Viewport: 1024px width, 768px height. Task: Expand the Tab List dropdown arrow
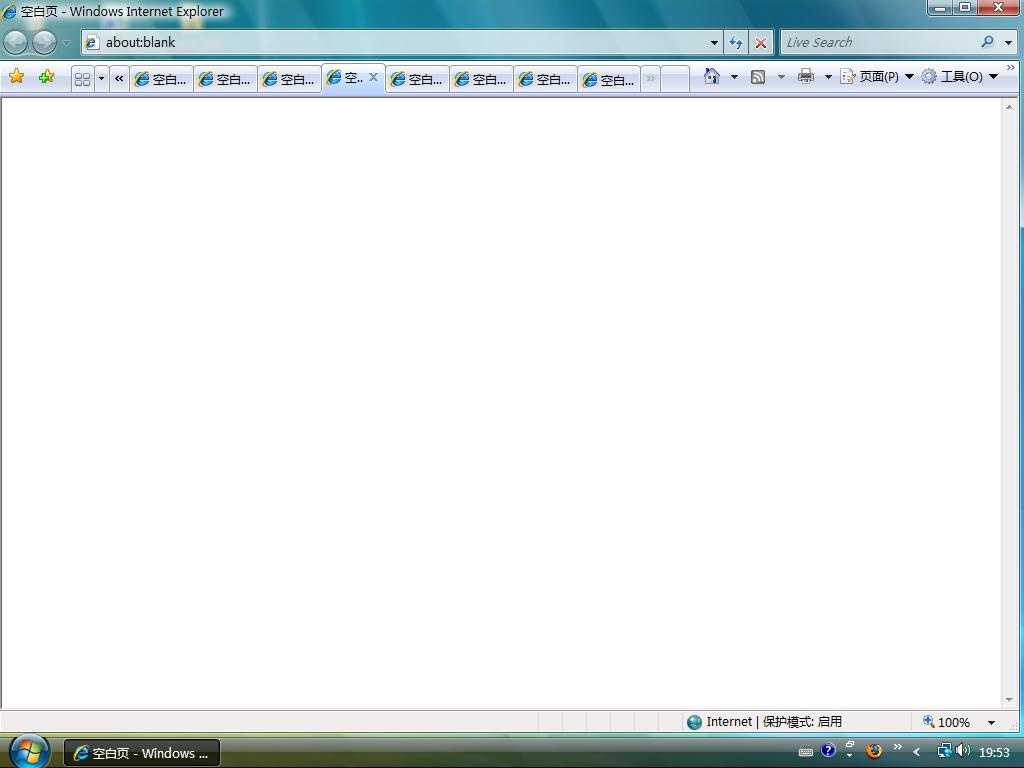tap(101, 78)
